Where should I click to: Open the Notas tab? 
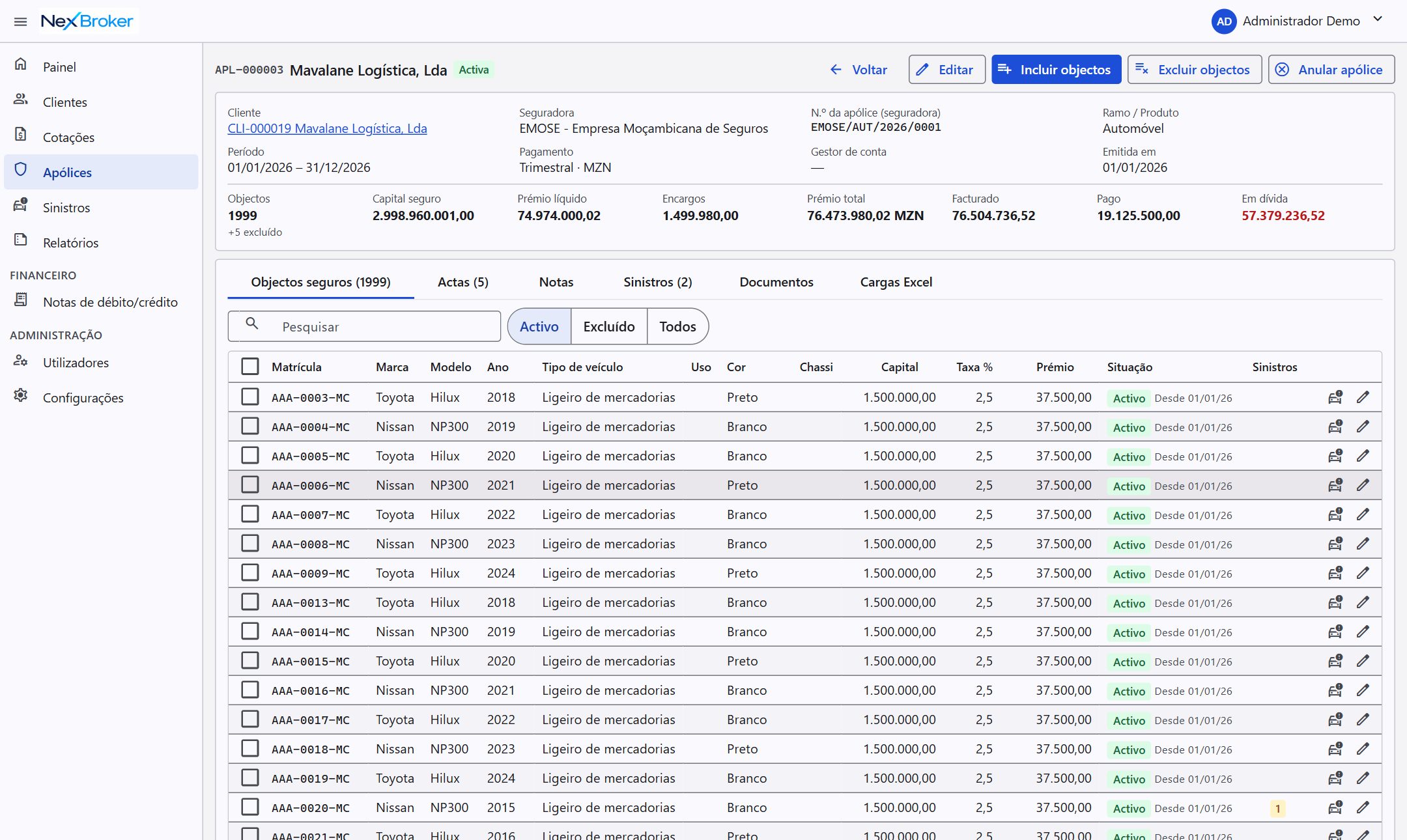click(556, 282)
